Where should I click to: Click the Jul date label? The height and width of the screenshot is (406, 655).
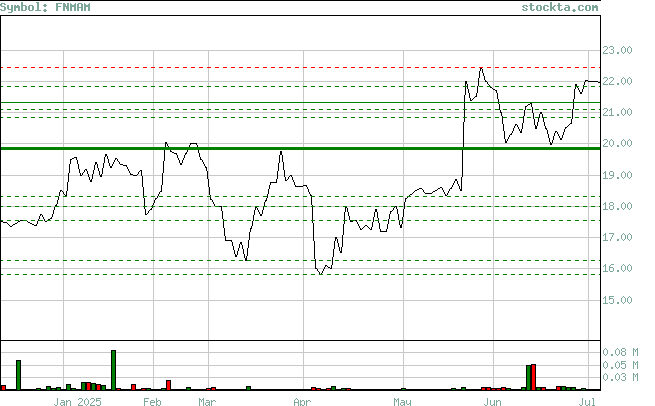click(x=587, y=402)
